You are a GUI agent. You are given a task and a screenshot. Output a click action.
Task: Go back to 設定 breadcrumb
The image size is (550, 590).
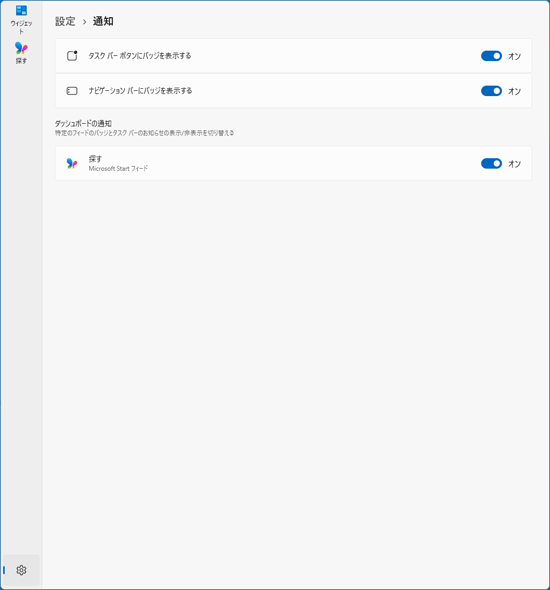click(x=65, y=21)
